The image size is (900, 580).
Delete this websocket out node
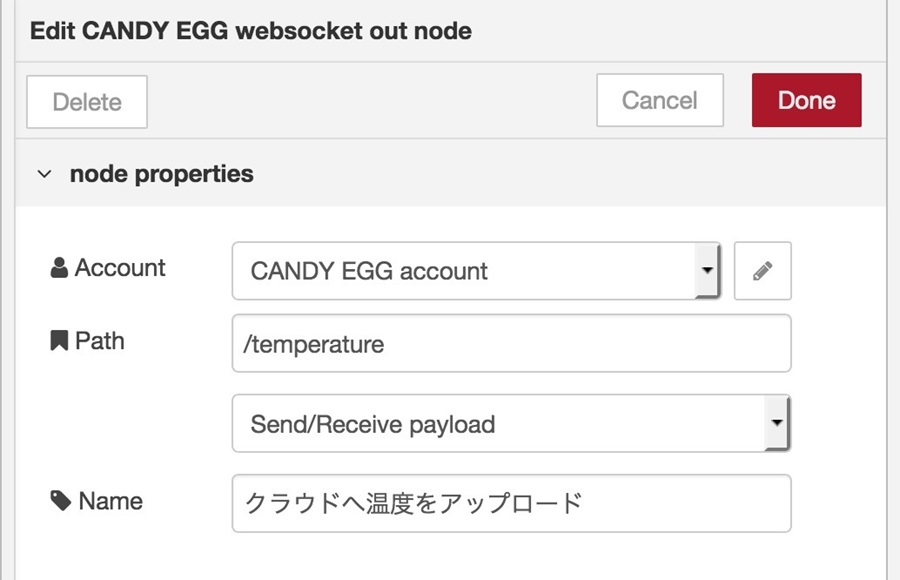(87, 102)
